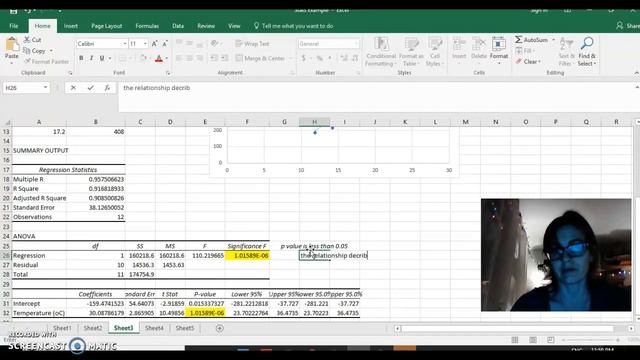Click the SUMMARY OUTPUT cell
The image size is (640, 360).
pyautogui.click(x=40, y=151)
